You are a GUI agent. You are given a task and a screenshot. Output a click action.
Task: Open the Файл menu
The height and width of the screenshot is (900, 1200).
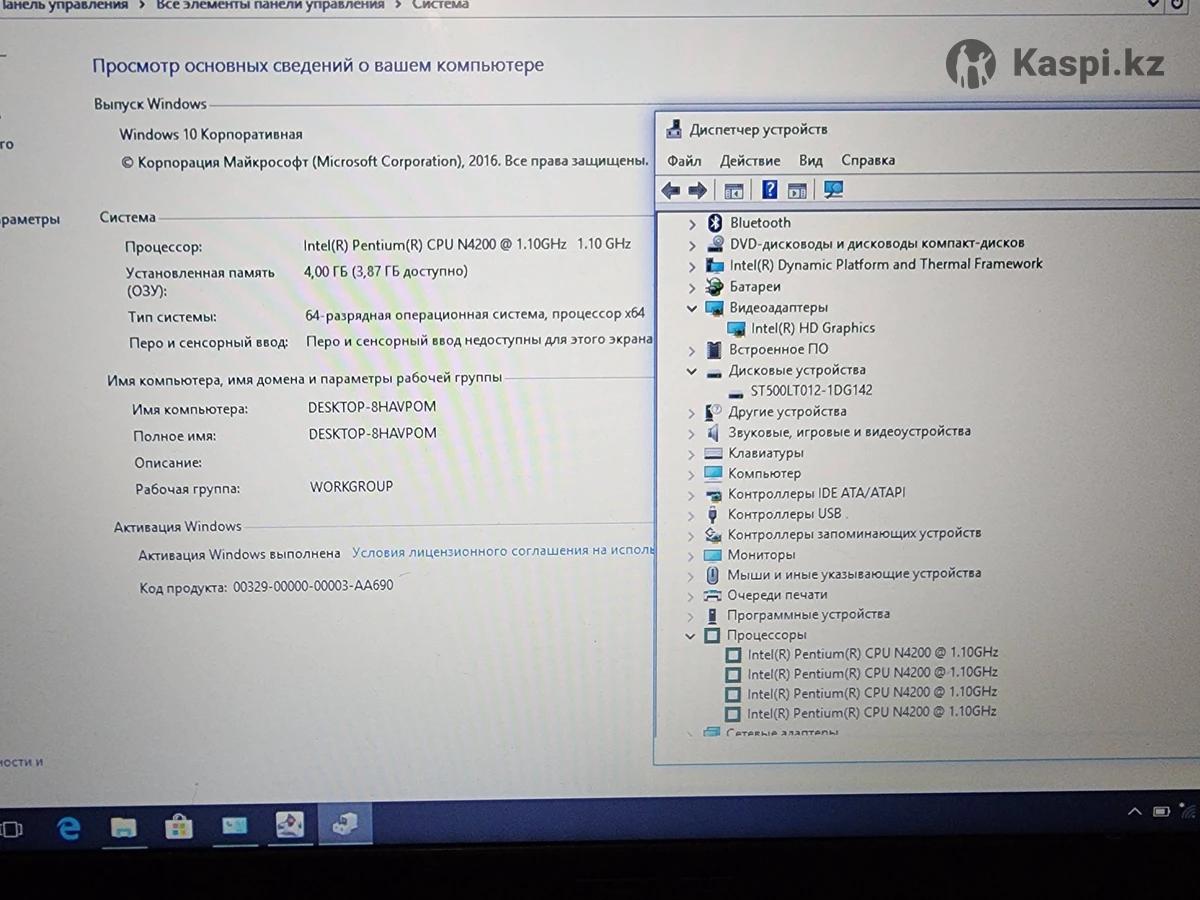(684, 161)
